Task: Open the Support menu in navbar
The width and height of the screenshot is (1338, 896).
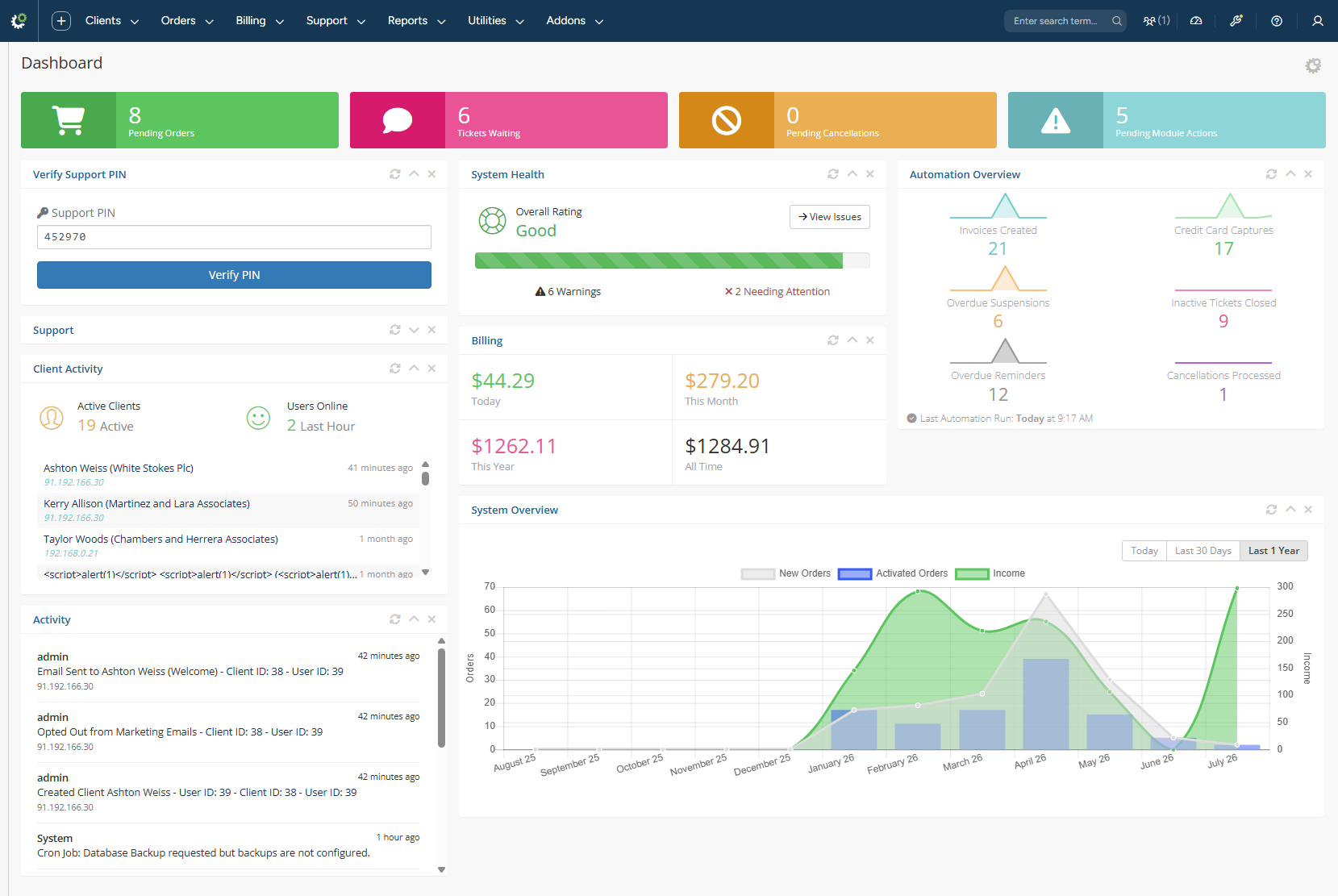Action: point(336,21)
